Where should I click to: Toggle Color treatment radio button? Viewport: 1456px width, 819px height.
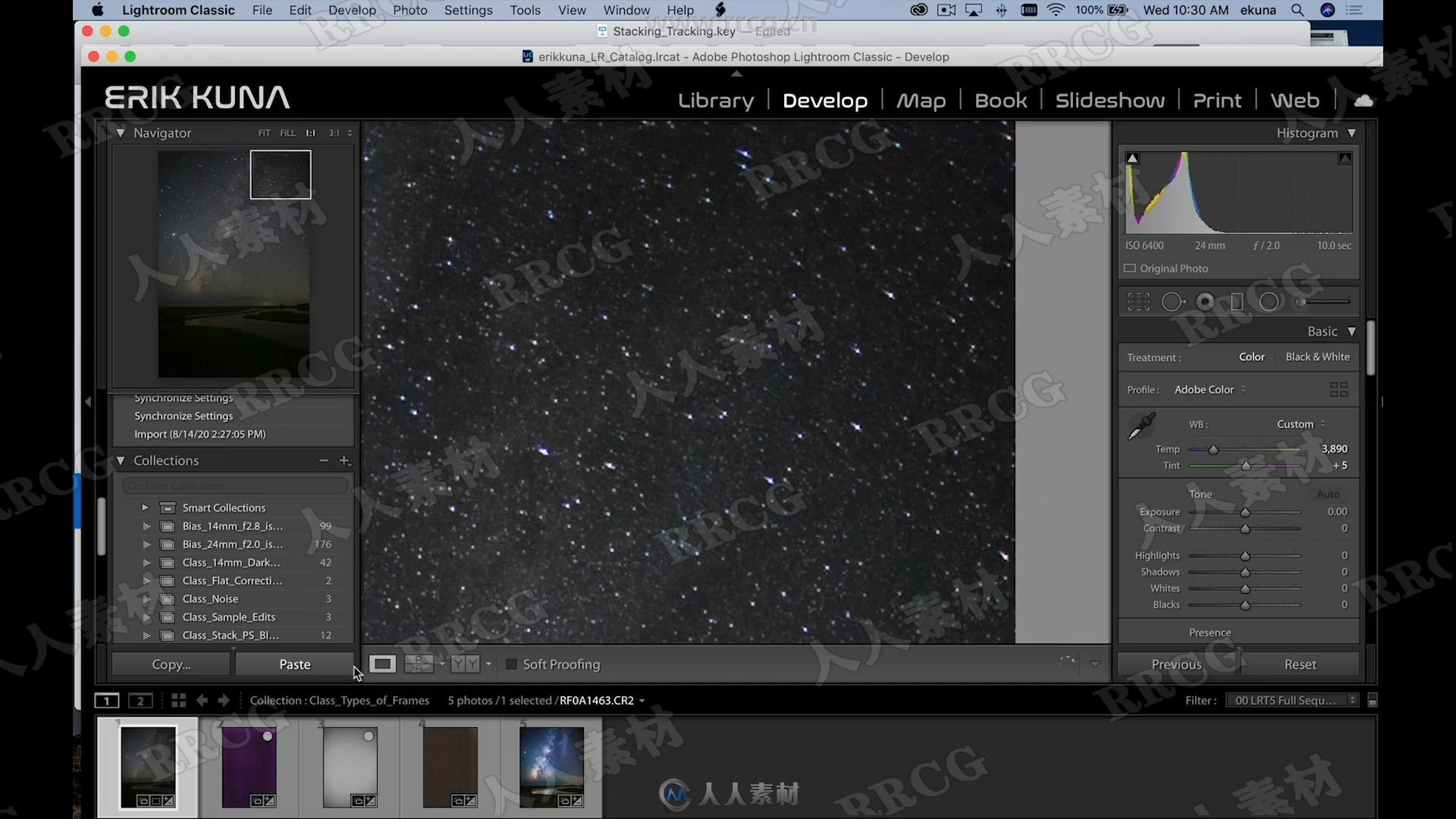tap(1252, 357)
